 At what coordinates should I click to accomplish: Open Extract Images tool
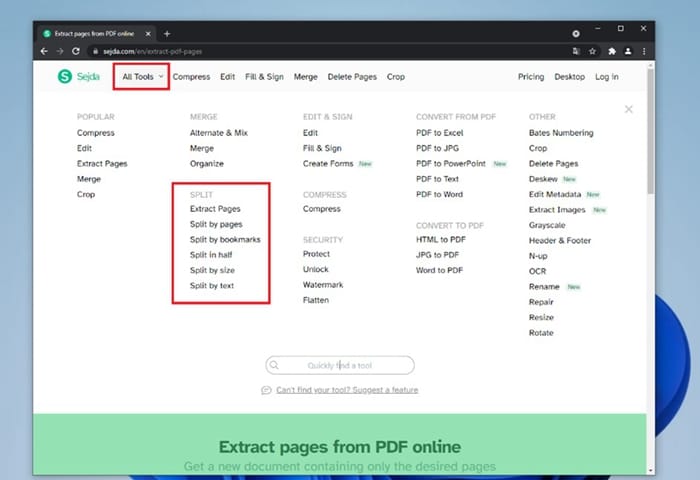(x=557, y=209)
